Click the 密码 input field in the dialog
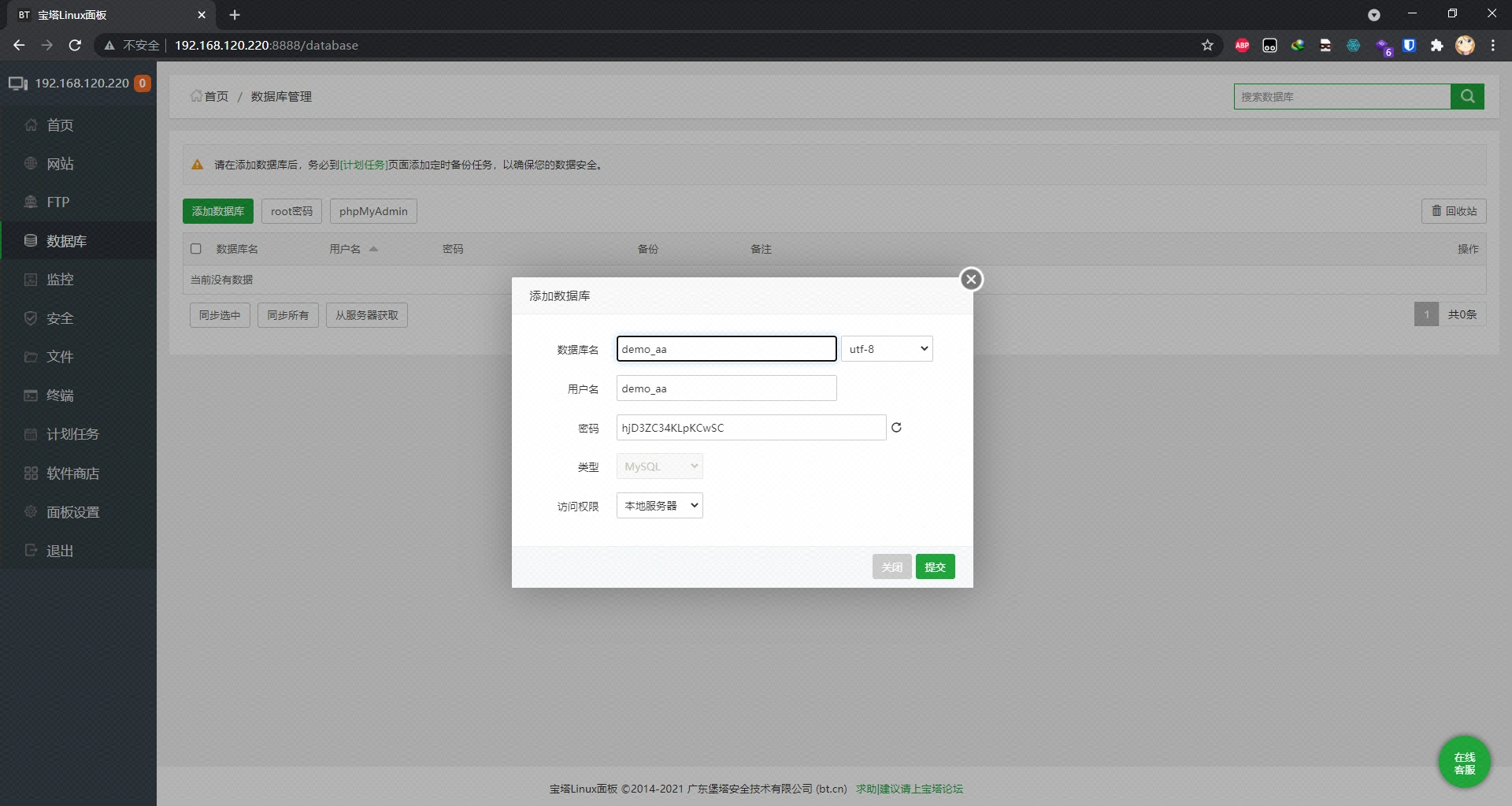 [751, 428]
